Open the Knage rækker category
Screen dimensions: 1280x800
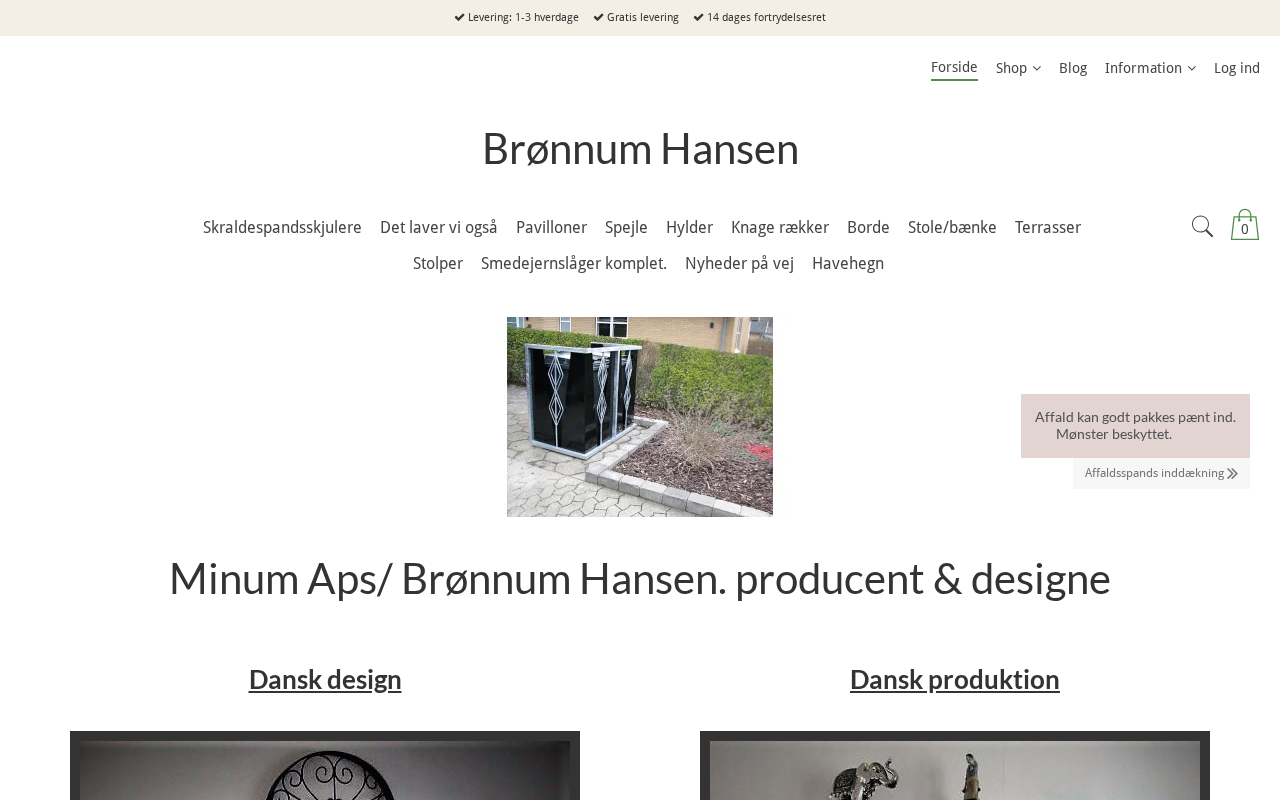(x=780, y=228)
